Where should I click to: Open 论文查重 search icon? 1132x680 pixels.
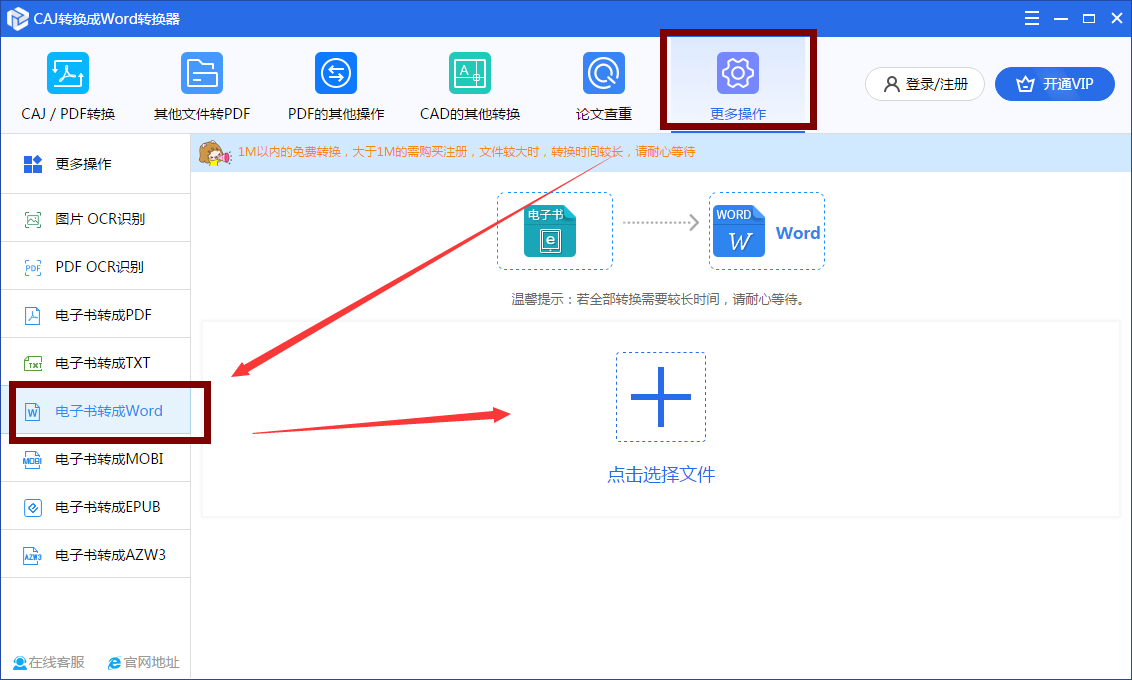pyautogui.click(x=604, y=73)
